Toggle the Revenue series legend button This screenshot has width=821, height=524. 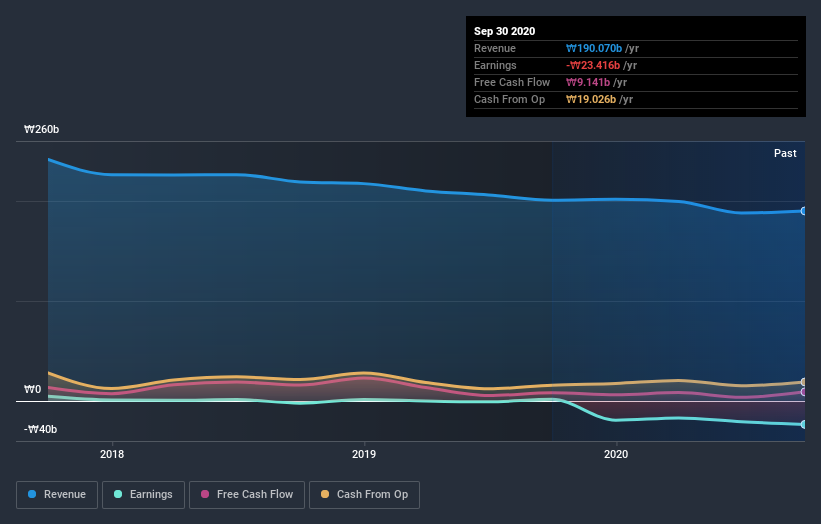(57, 495)
